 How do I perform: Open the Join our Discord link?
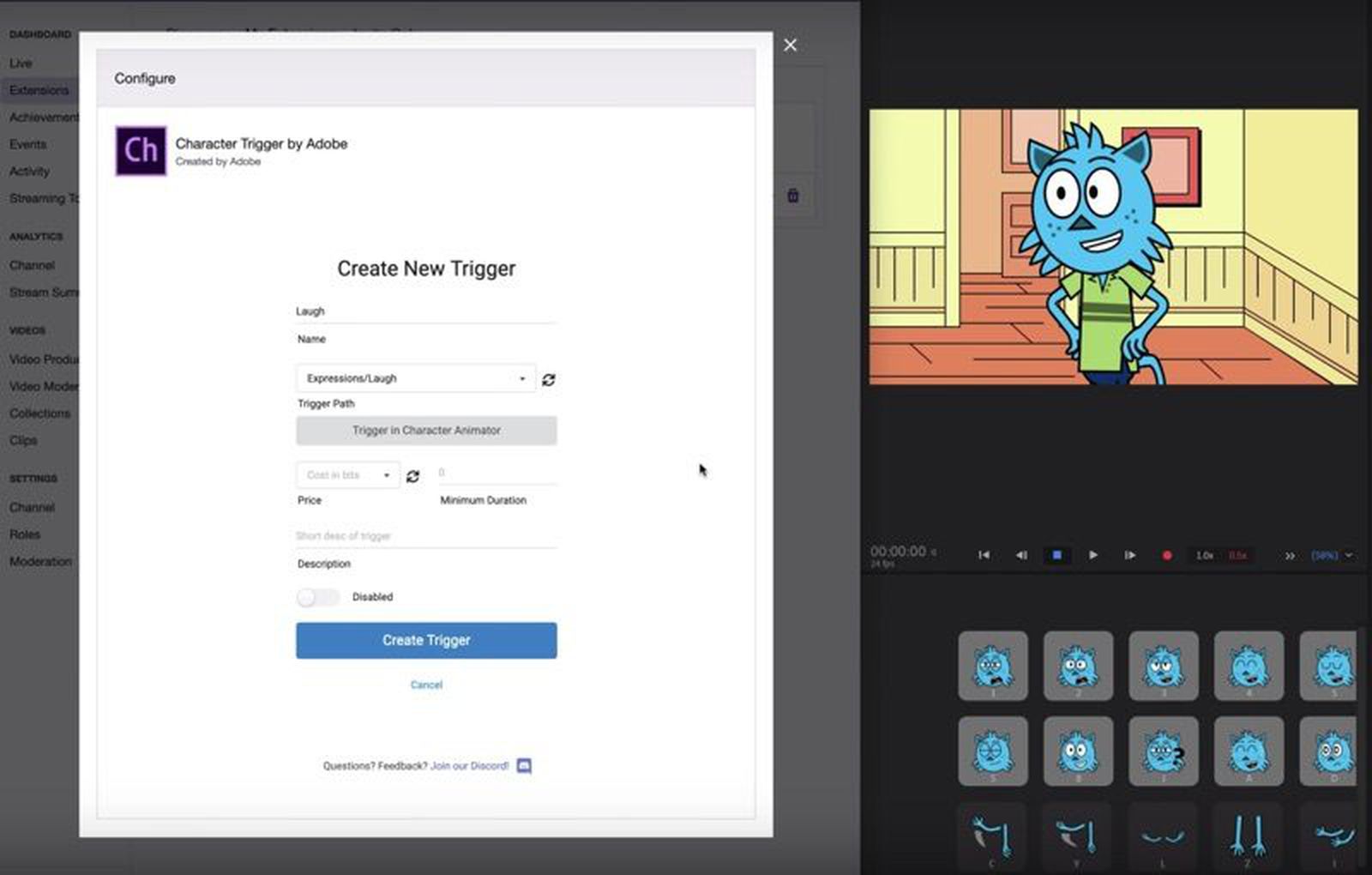[469, 765]
